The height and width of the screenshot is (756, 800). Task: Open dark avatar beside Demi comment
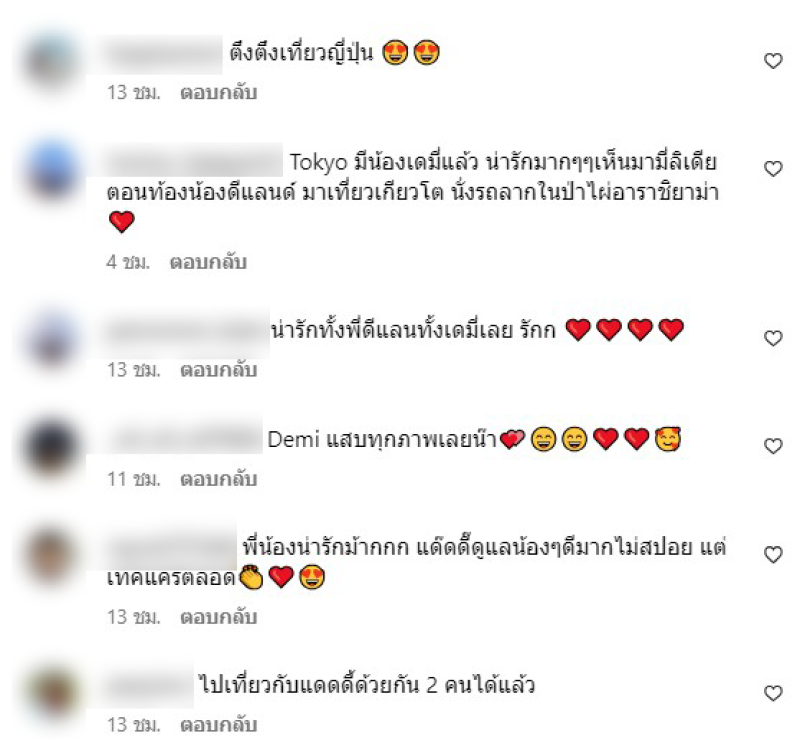[51, 446]
